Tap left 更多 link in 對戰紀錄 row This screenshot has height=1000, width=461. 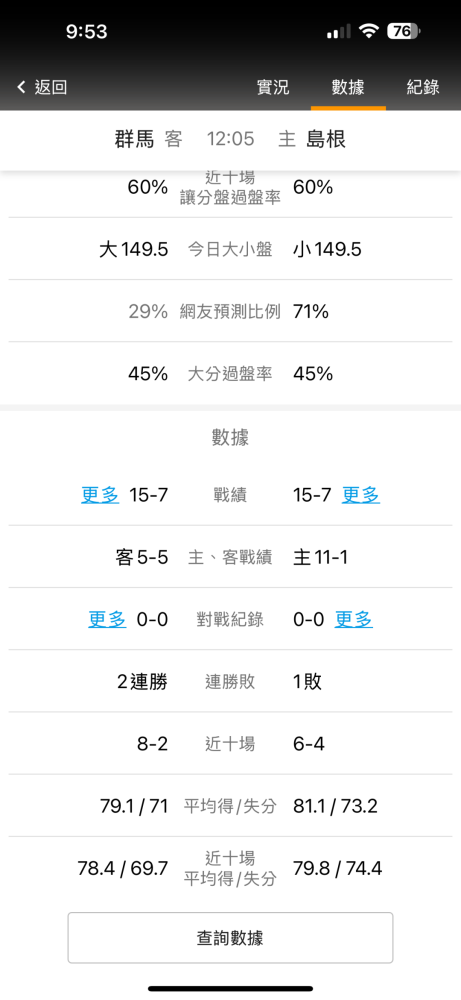(107, 619)
